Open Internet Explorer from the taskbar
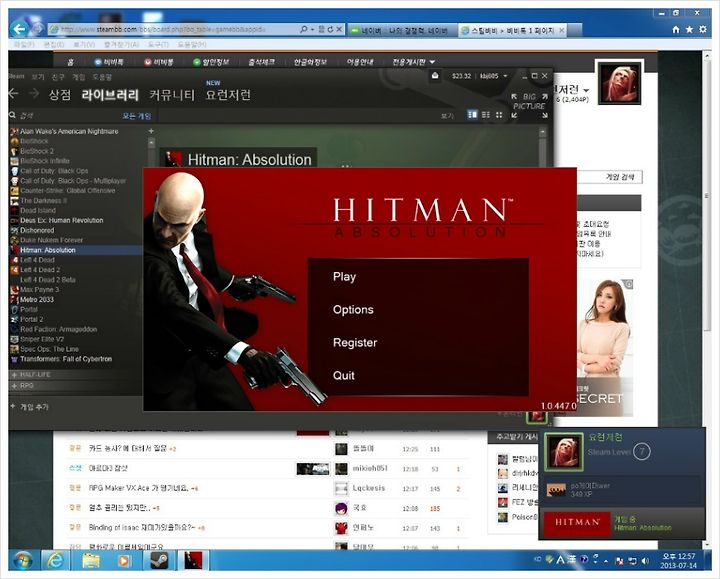This screenshot has width=720, height=579. [55, 561]
